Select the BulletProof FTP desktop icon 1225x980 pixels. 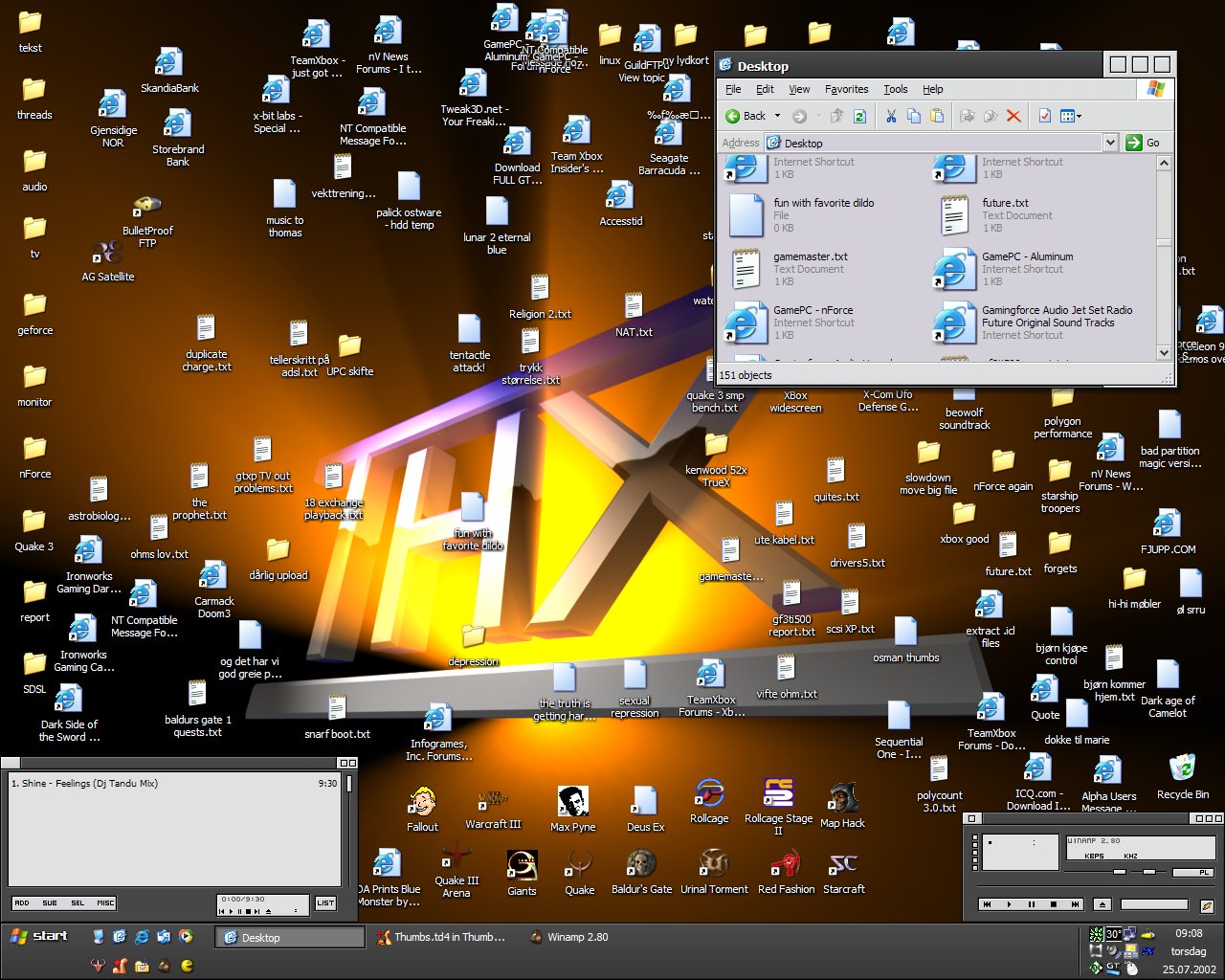point(147,222)
